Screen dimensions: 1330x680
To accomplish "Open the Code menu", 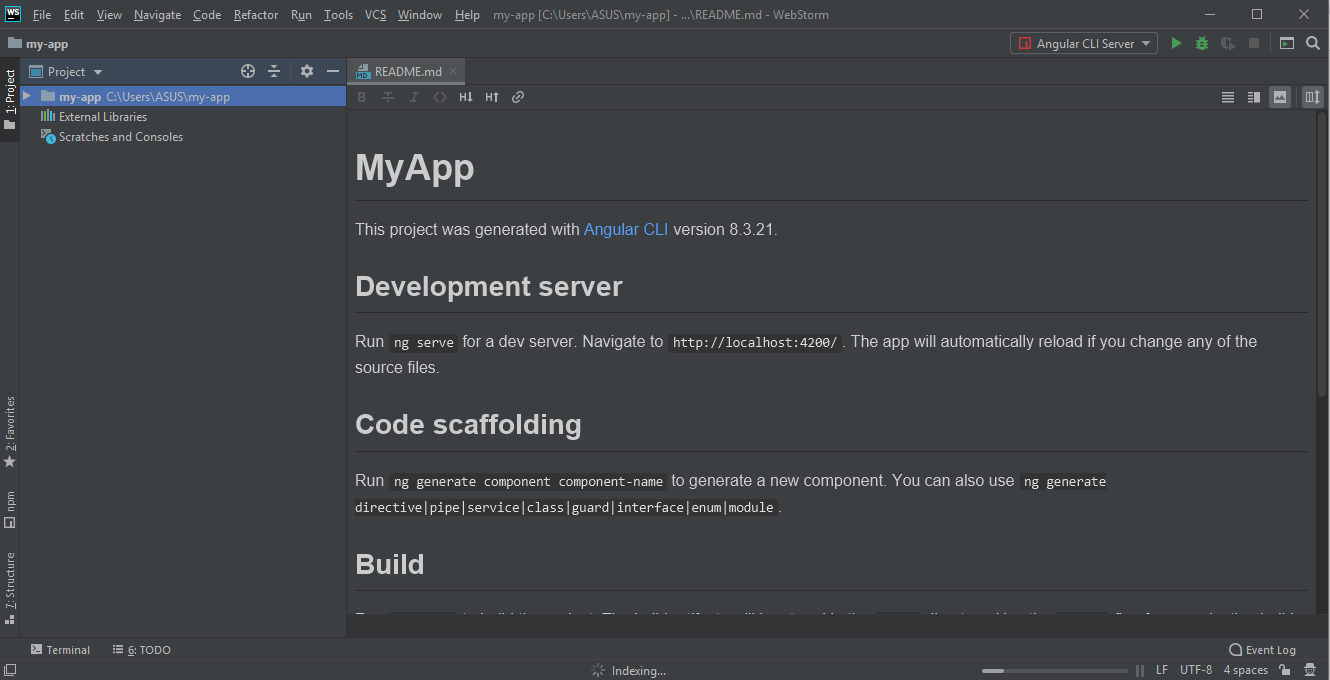I will 207,15.
